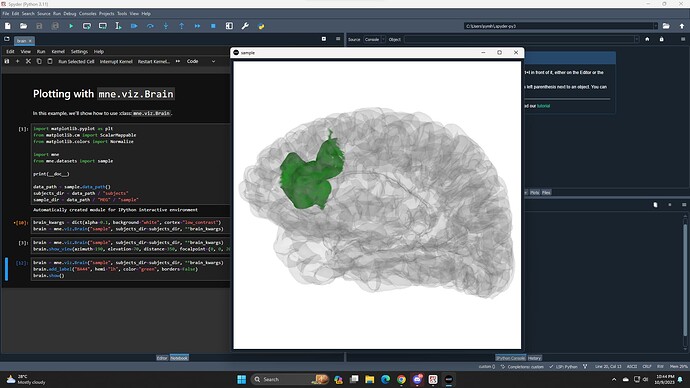Open the Consoles menu
Image resolution: width=690 pixels, height=388 pixels.
(x=88, y=14)
